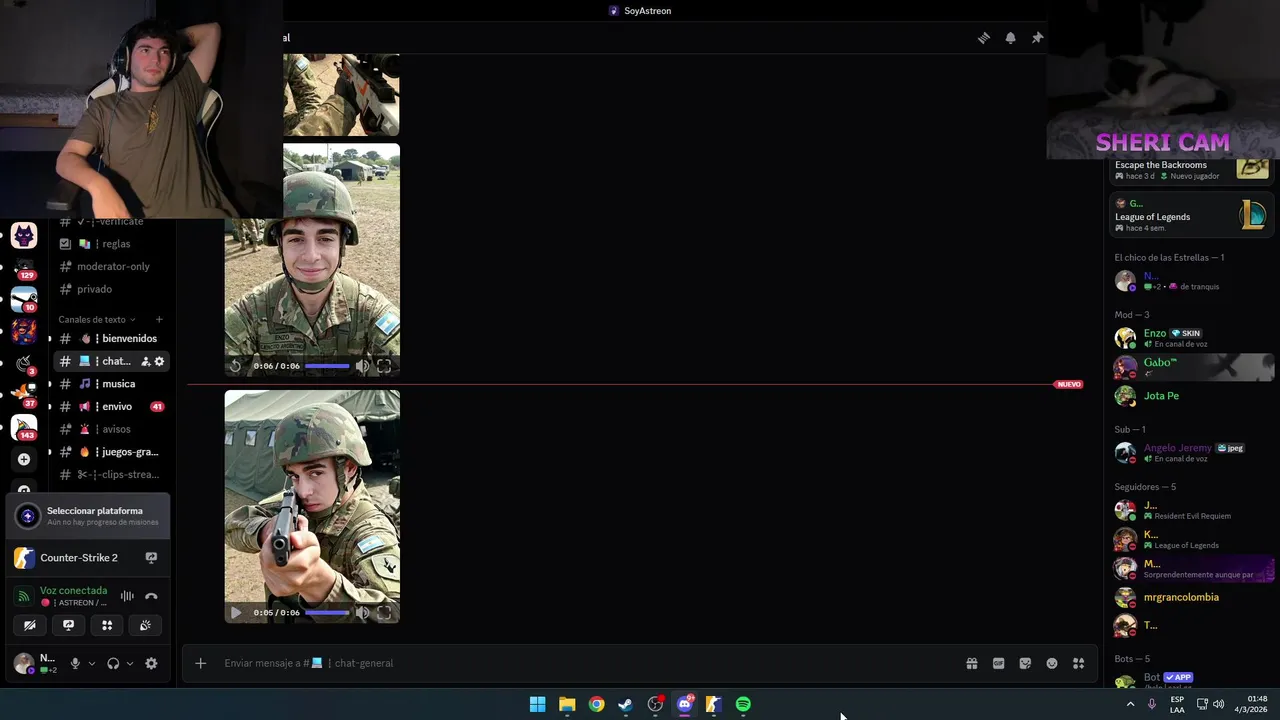Screen dimensions: 1280x720
Task: Seek lower video progress bar
Action: 327,613
